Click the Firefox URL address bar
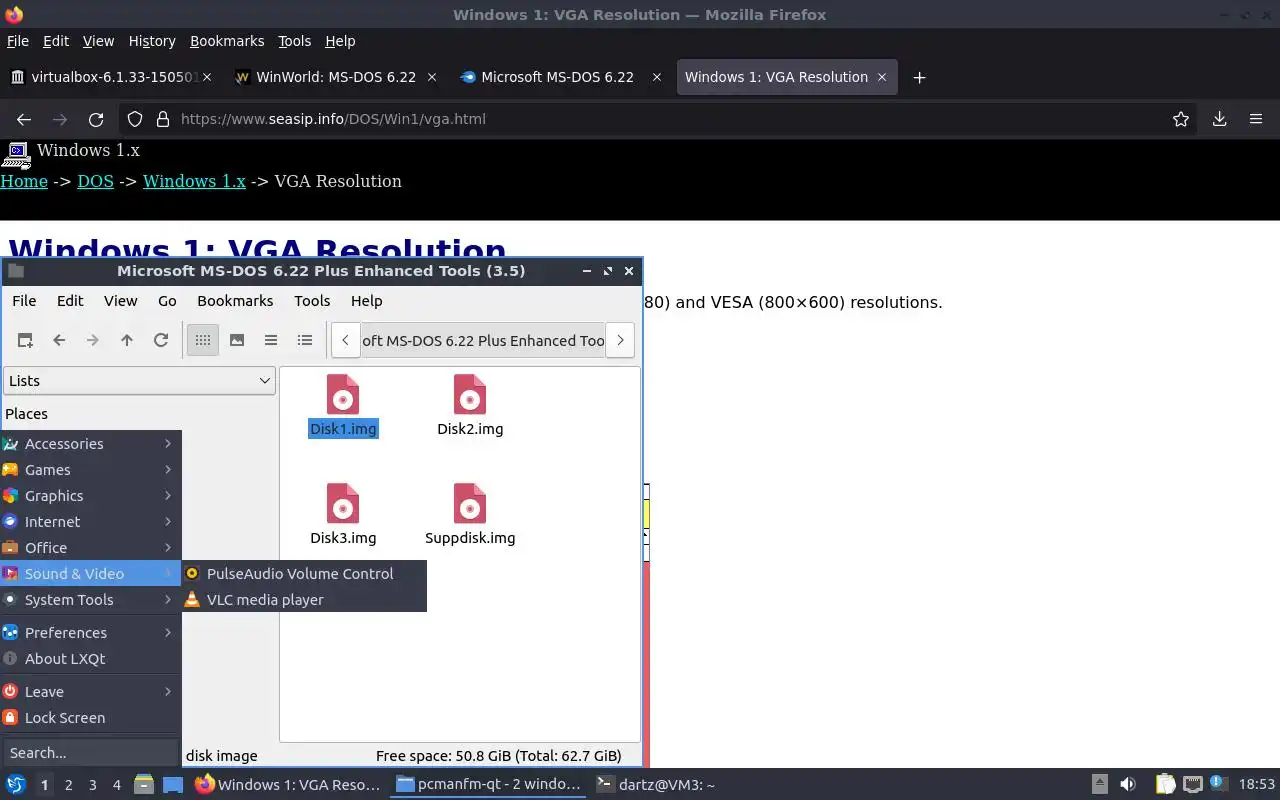1280x800 pixels. pos(660,119)
